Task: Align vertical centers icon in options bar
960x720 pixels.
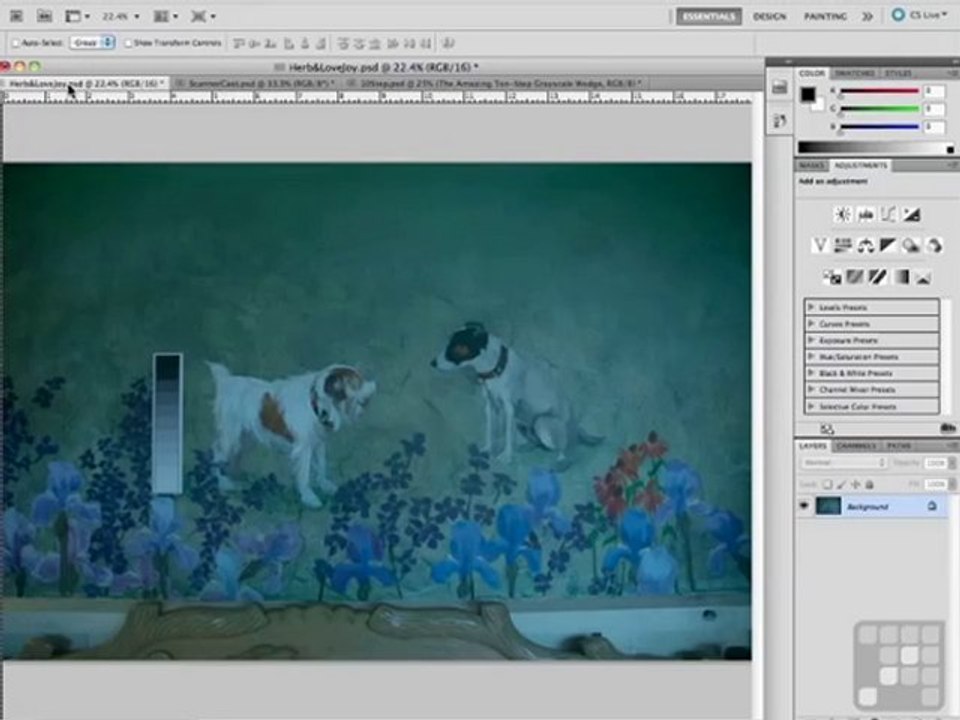Action: coord(254,43)
